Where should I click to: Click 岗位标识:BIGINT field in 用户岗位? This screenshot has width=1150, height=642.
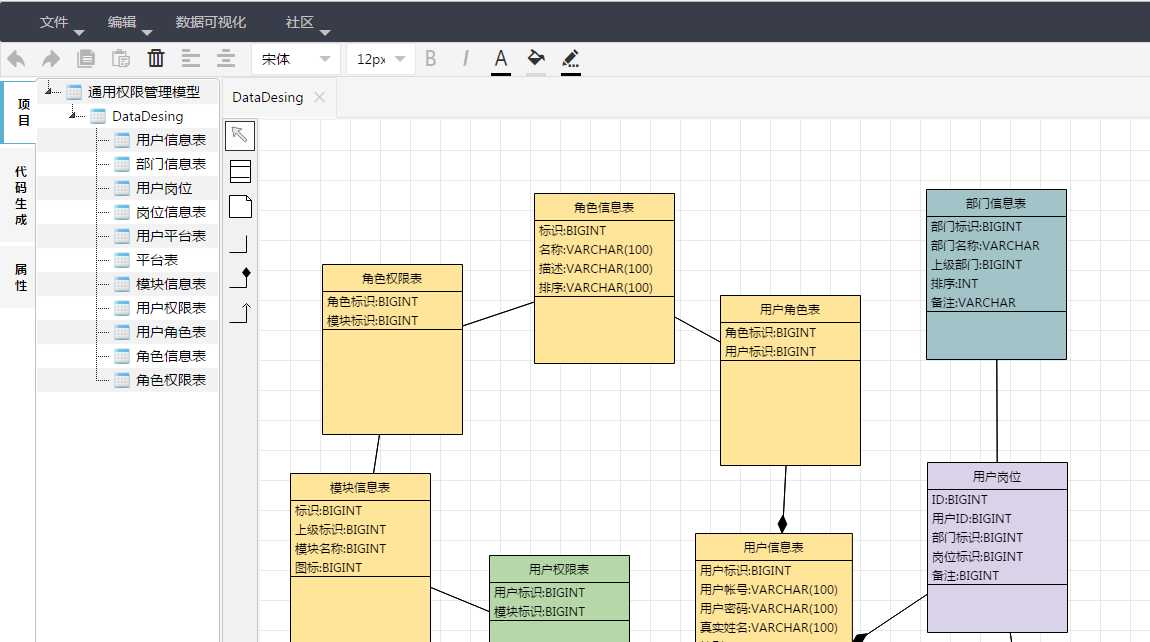[977, 556]
